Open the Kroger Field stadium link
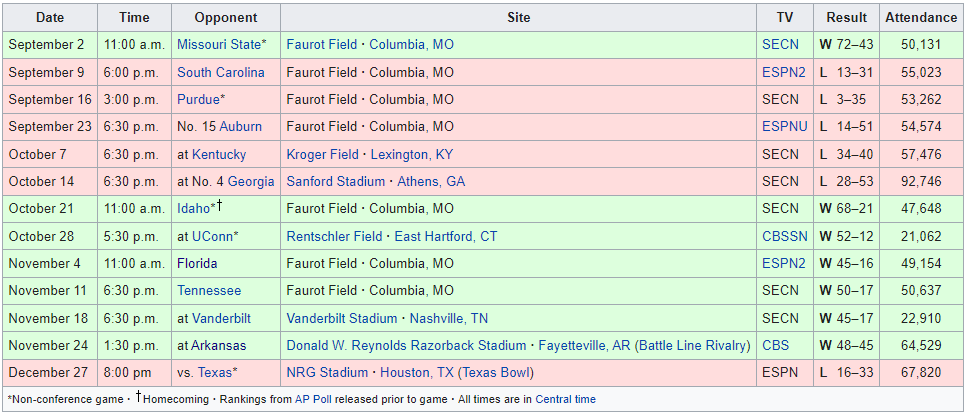The width and height of the screenshot is (970, 415). [322, 154]
